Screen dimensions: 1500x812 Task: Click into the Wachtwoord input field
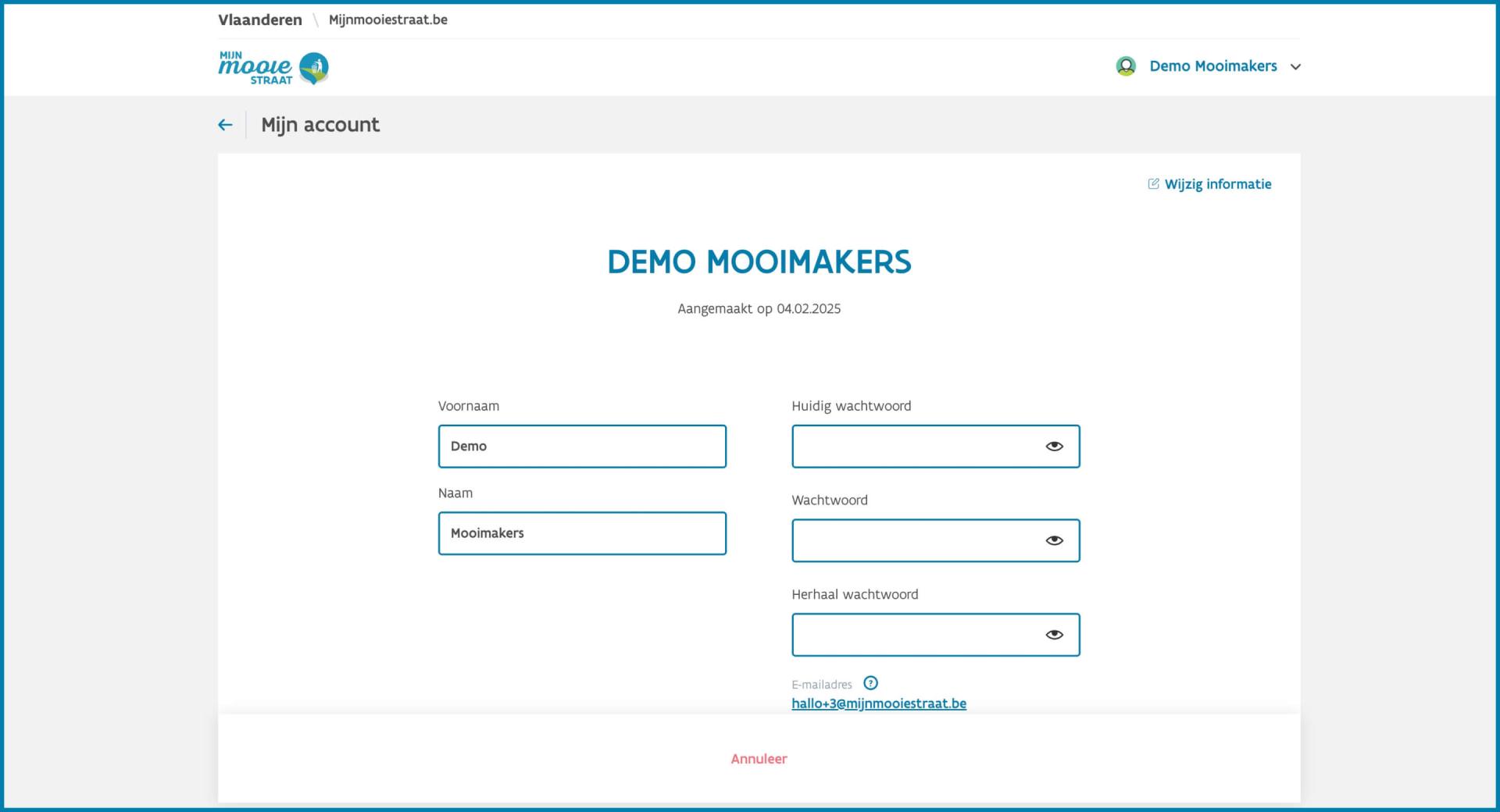click(936, 540)
